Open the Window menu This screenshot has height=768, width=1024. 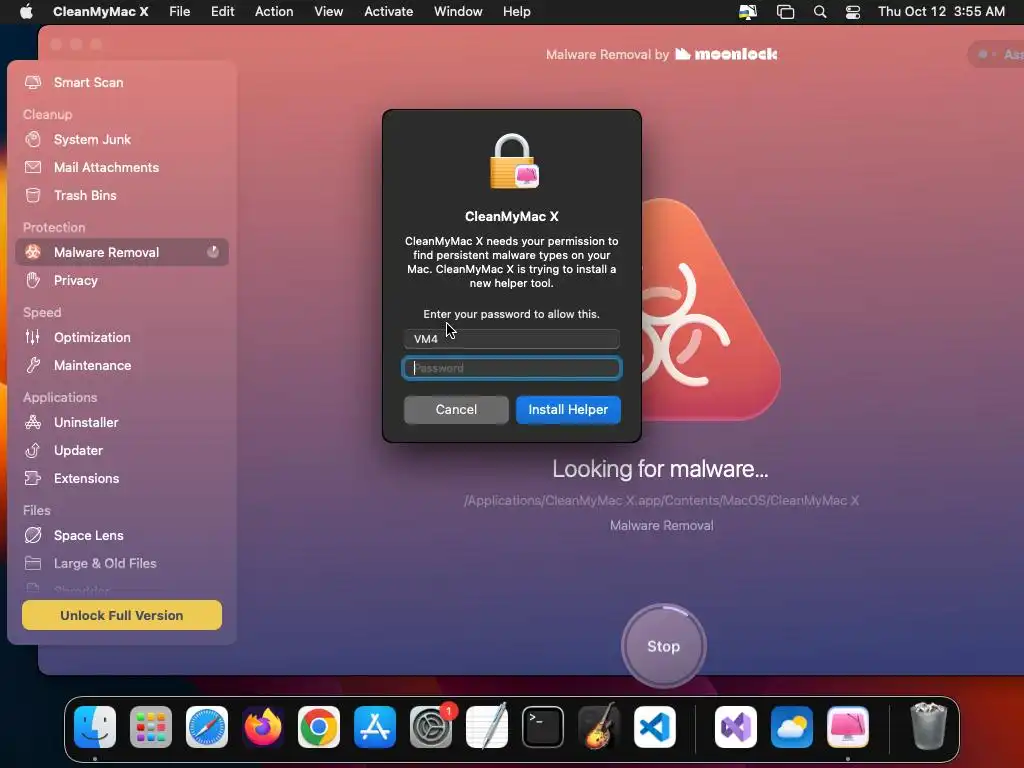[458, 12]
